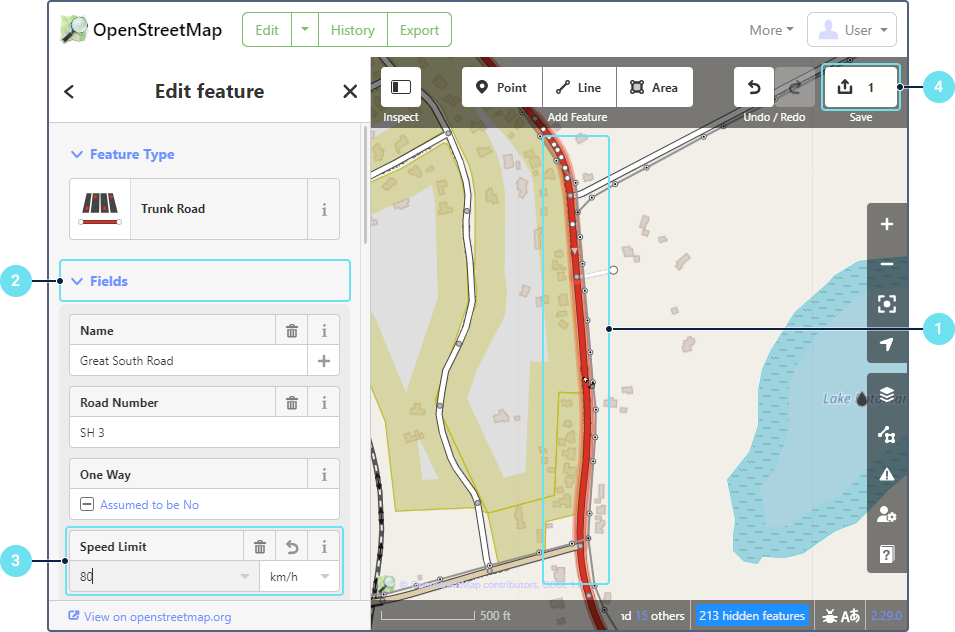Open the More menu
Viewport: 955px width, 632px height.
pos(771,30)
